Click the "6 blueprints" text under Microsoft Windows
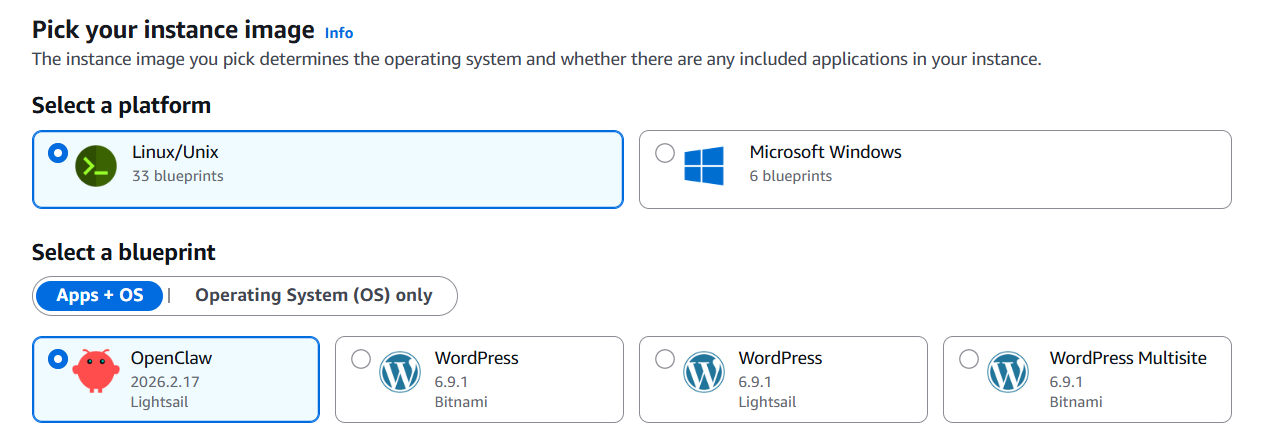Viewport: 1262px width, 428px height. 790,176
